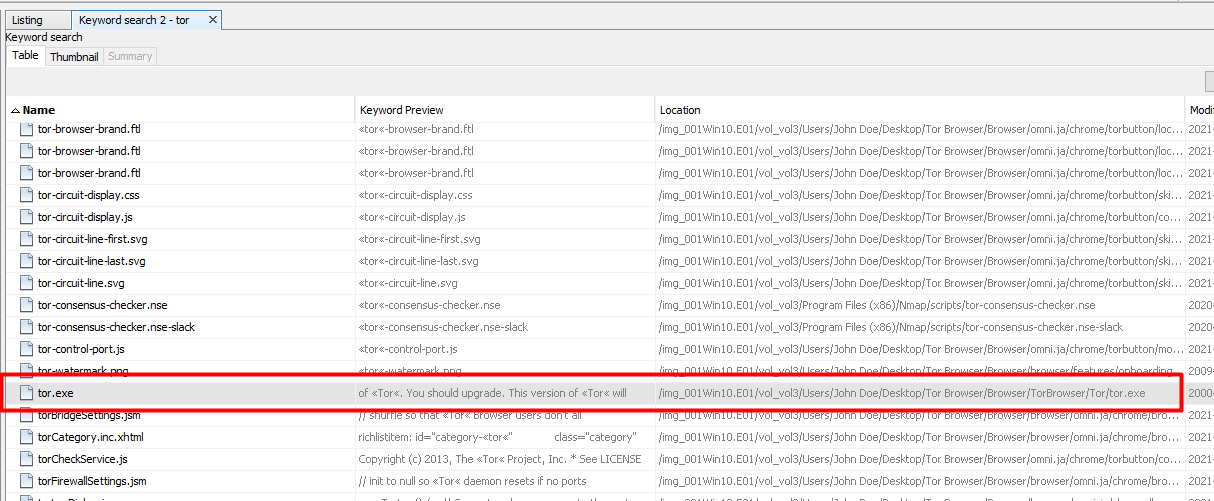
Task: Sort results by the Keyword Preview column
Action: pos(401,110)
